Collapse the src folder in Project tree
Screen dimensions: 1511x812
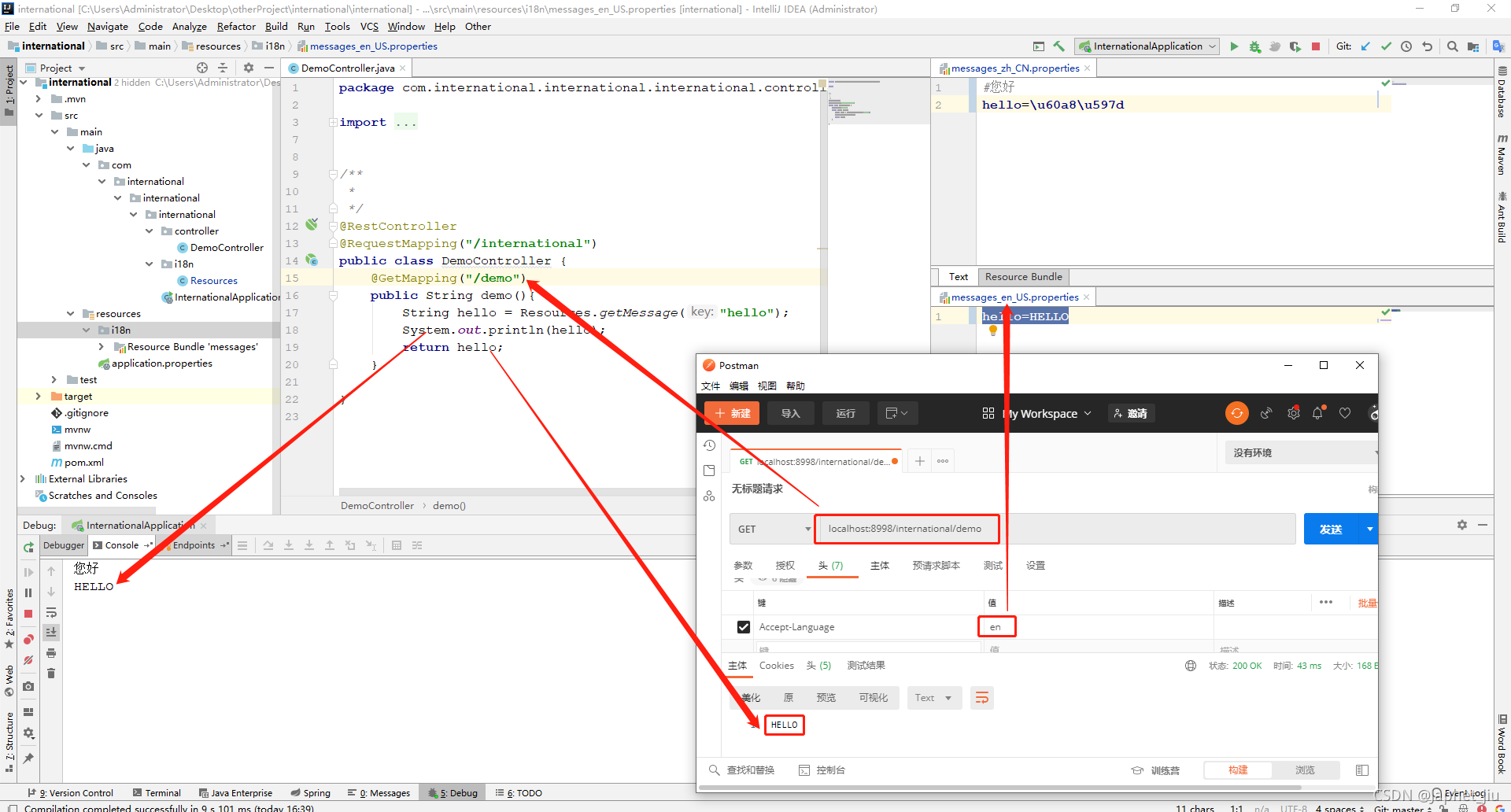(39, 115)
